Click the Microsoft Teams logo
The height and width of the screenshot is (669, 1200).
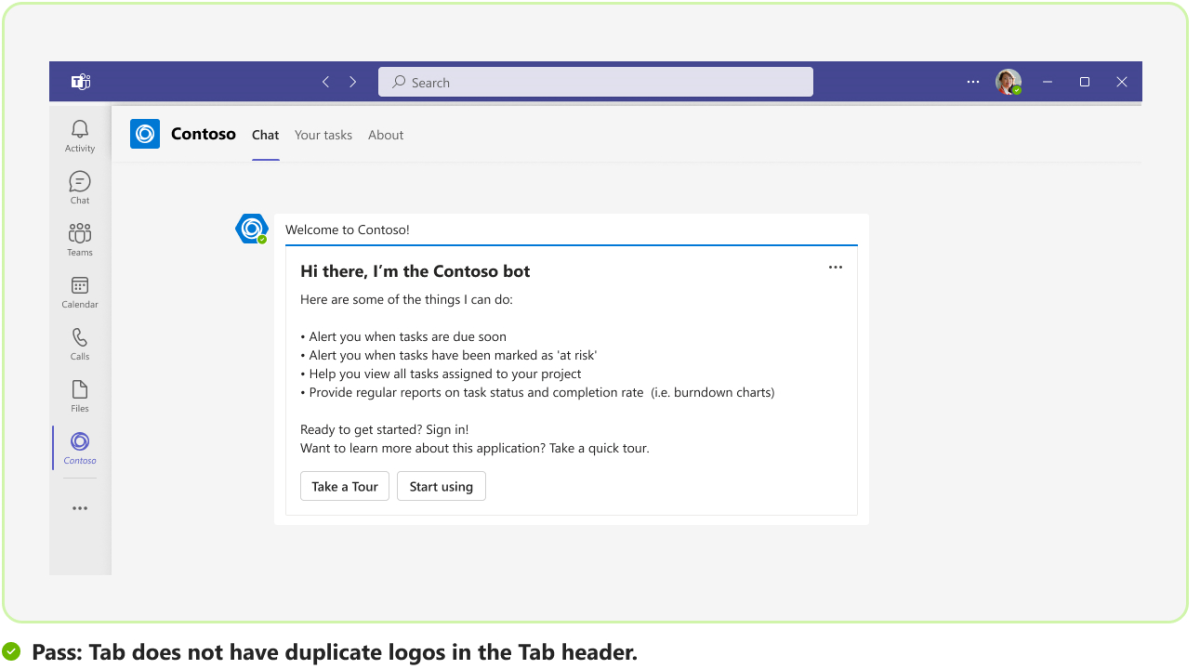click(x=80, y=82)
